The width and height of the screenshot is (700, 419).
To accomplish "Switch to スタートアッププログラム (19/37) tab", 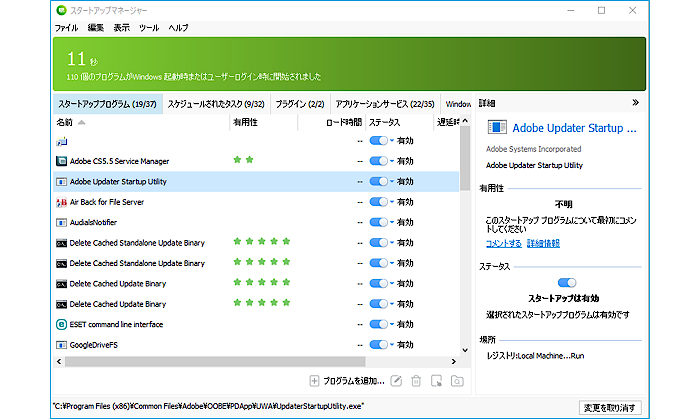I will pos(108,104).
